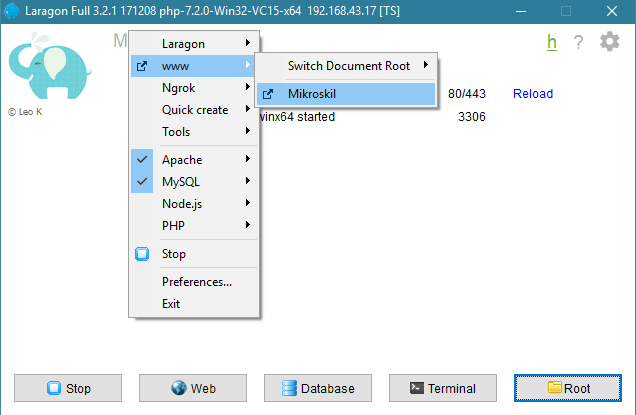Click the Reload link
The width and height of the screenshot is (636, 415).
[x=533, y=94]
